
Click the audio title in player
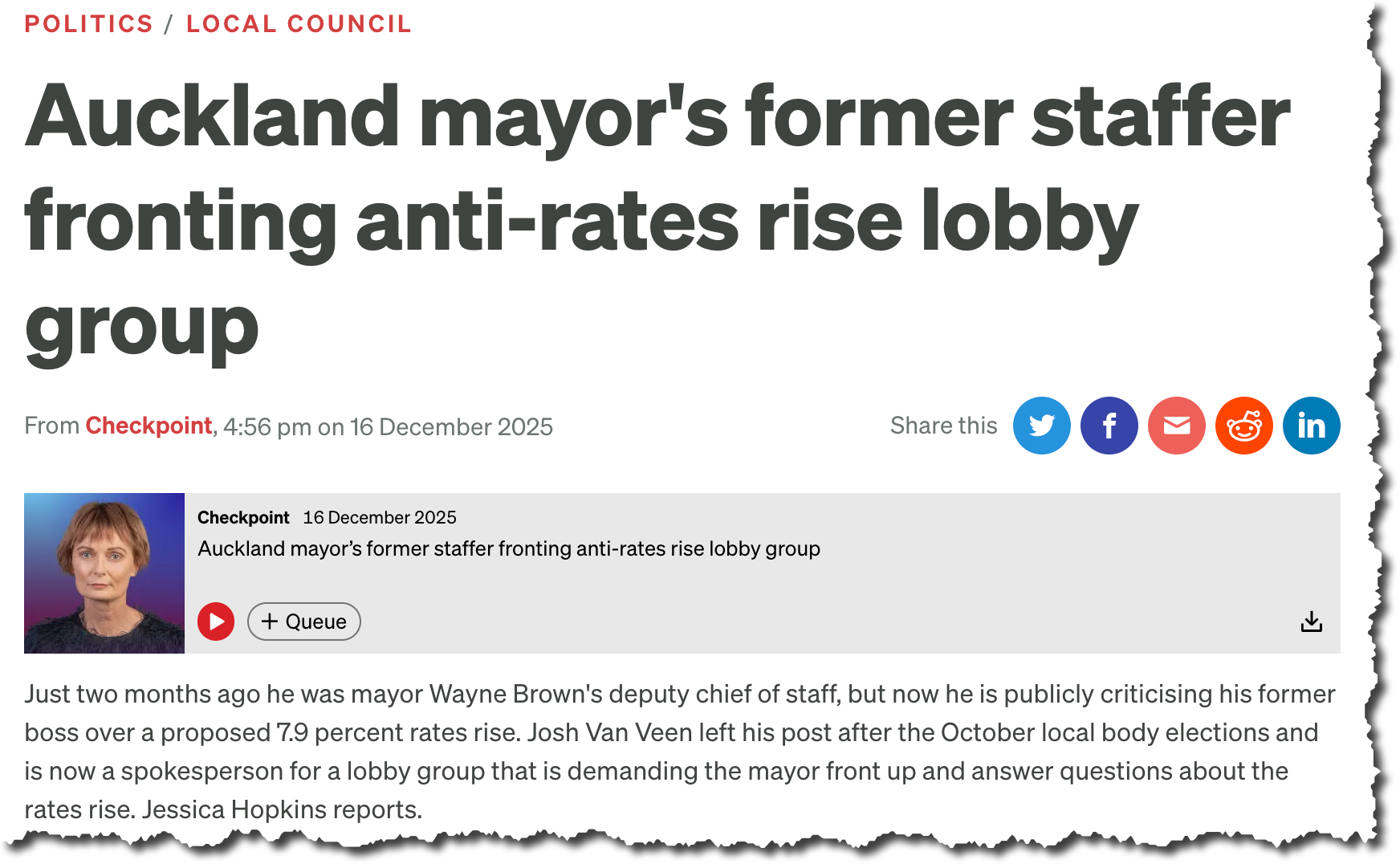pos(509,549)
